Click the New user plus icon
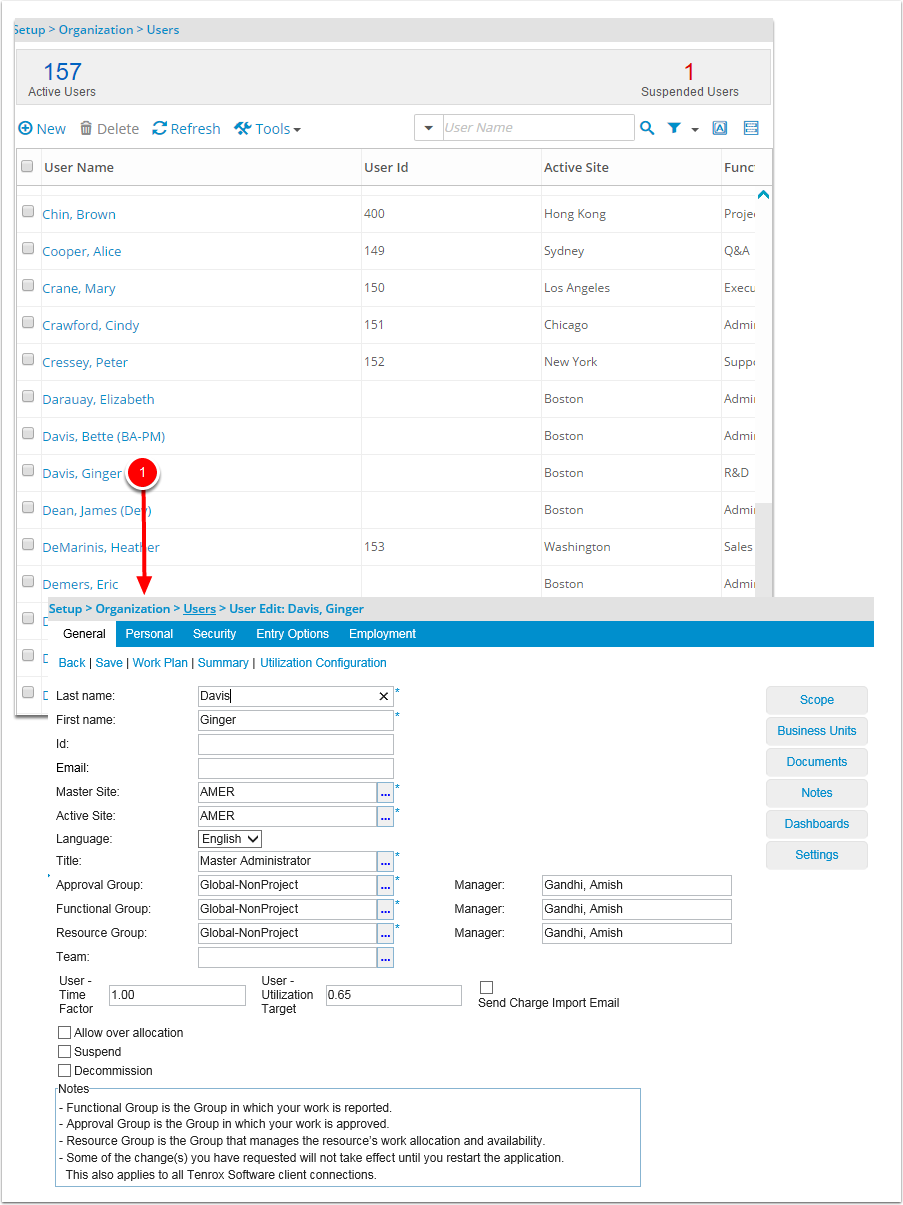The height and width of the screenshot is (1205, 903). (x=25, y=128)
